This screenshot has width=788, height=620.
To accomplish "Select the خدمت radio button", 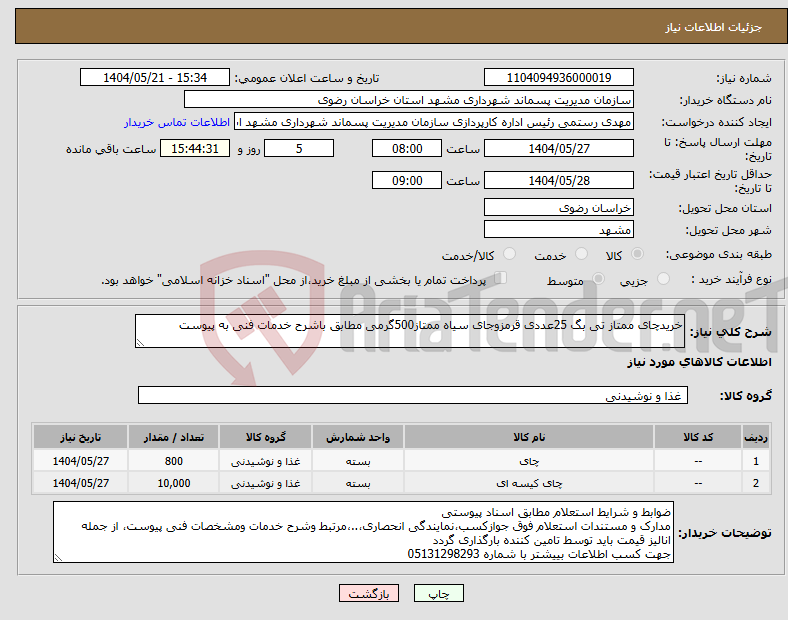I will coord(581,254).
